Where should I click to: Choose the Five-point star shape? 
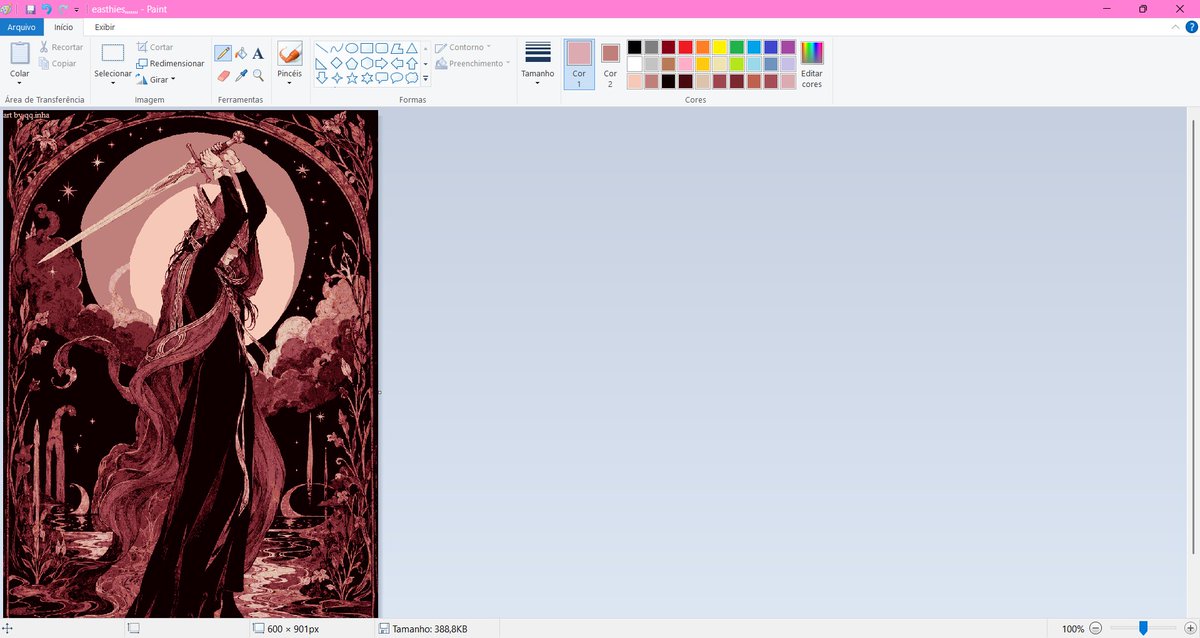click(352, 78)
